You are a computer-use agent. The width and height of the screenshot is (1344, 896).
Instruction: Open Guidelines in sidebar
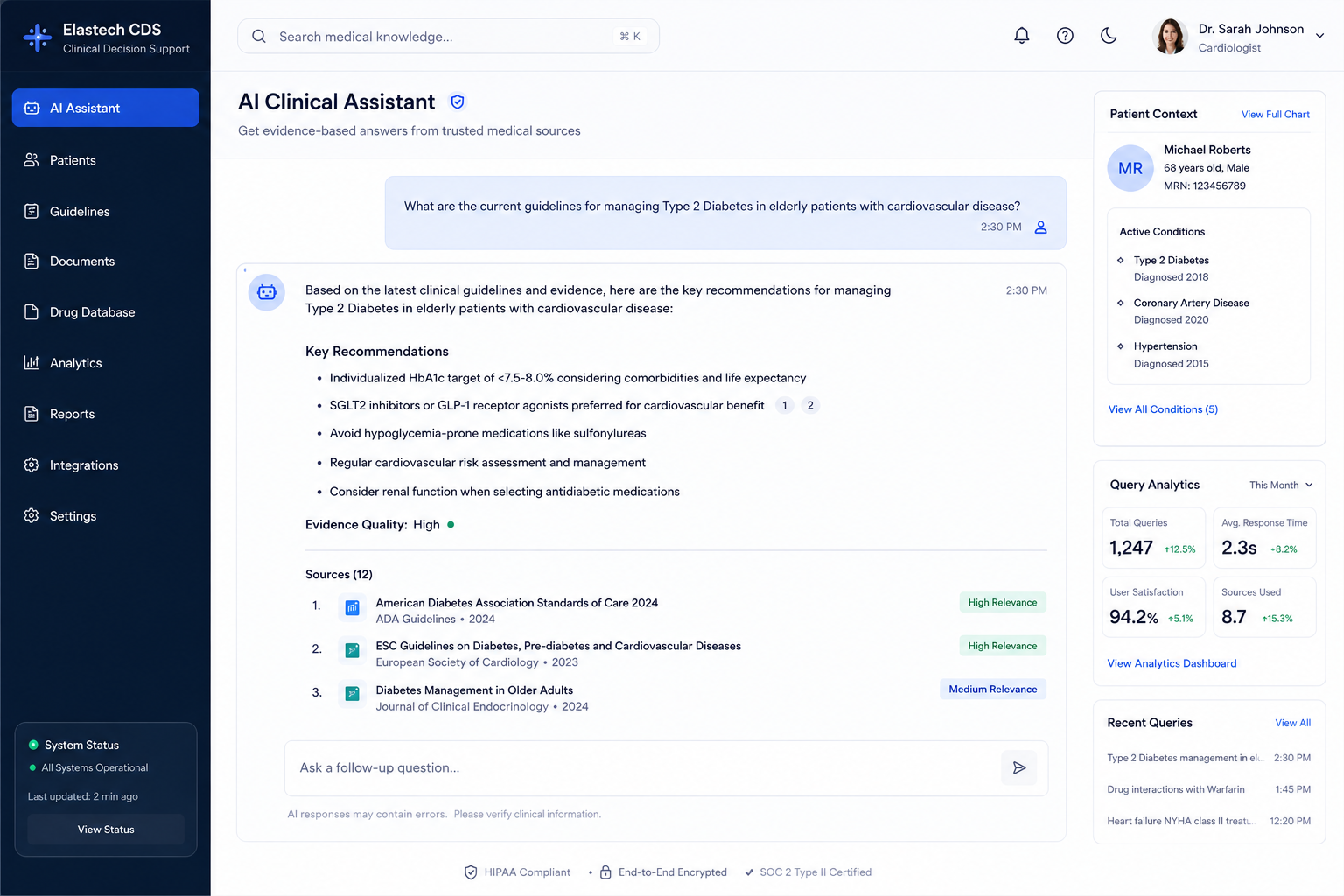pos(106,211)
